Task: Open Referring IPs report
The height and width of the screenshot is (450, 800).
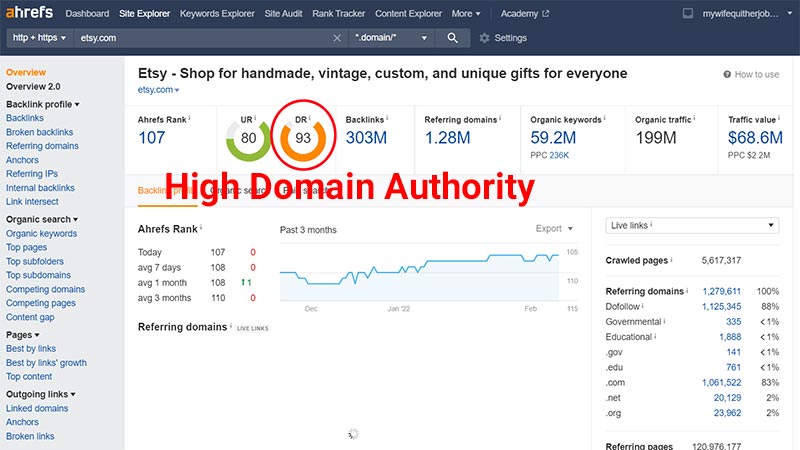Action: point(32,174)
